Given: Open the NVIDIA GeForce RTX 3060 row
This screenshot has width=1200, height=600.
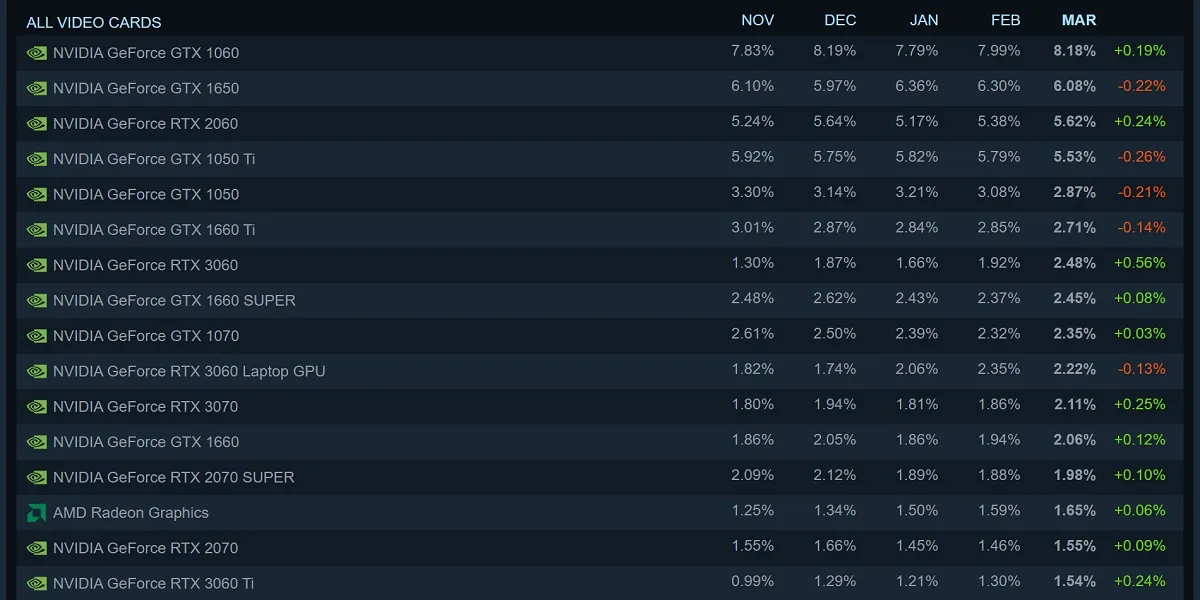Looking at the screenshot, I should click(599, 265).
